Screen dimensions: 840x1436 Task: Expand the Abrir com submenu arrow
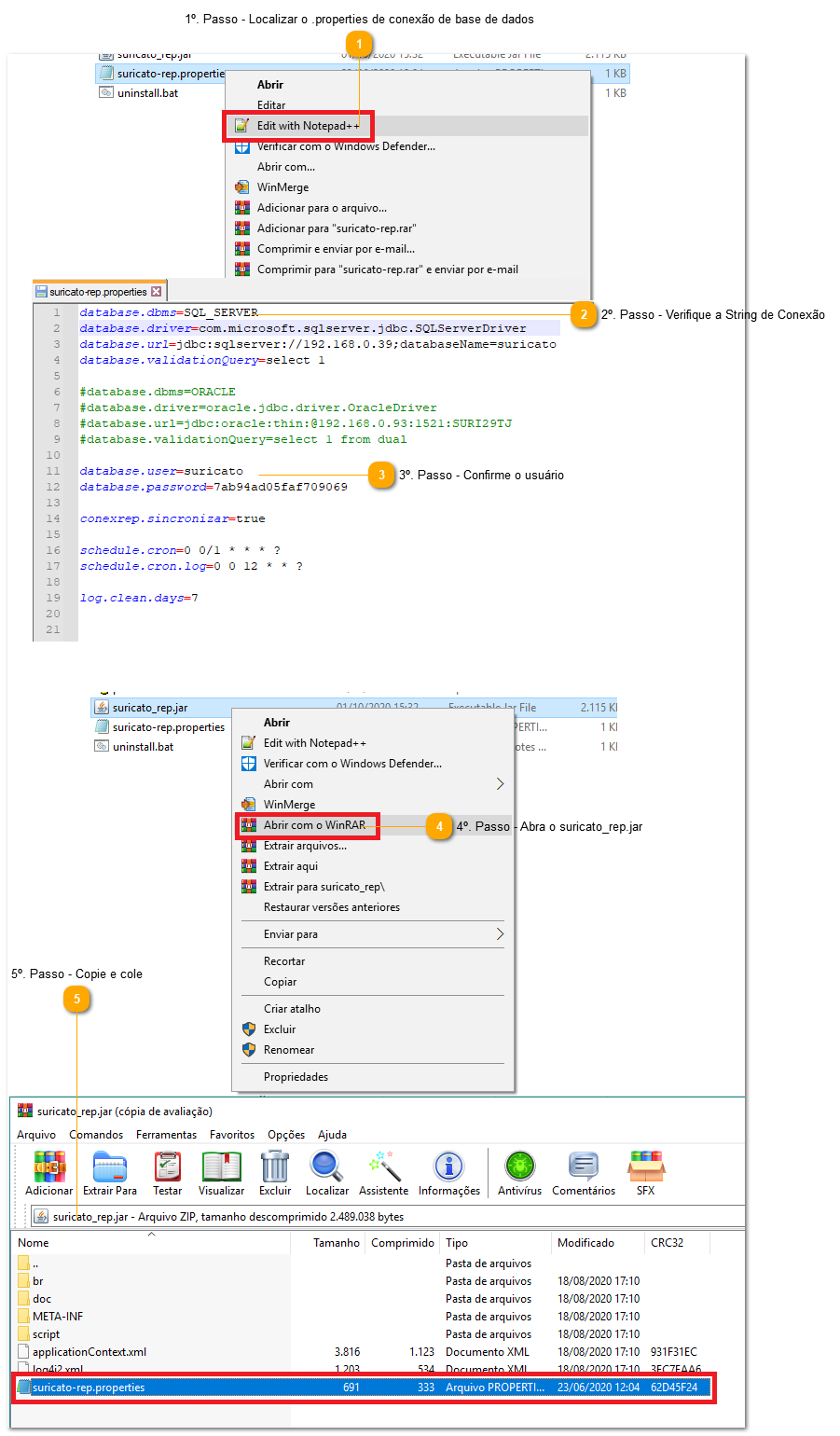point(500,784)
